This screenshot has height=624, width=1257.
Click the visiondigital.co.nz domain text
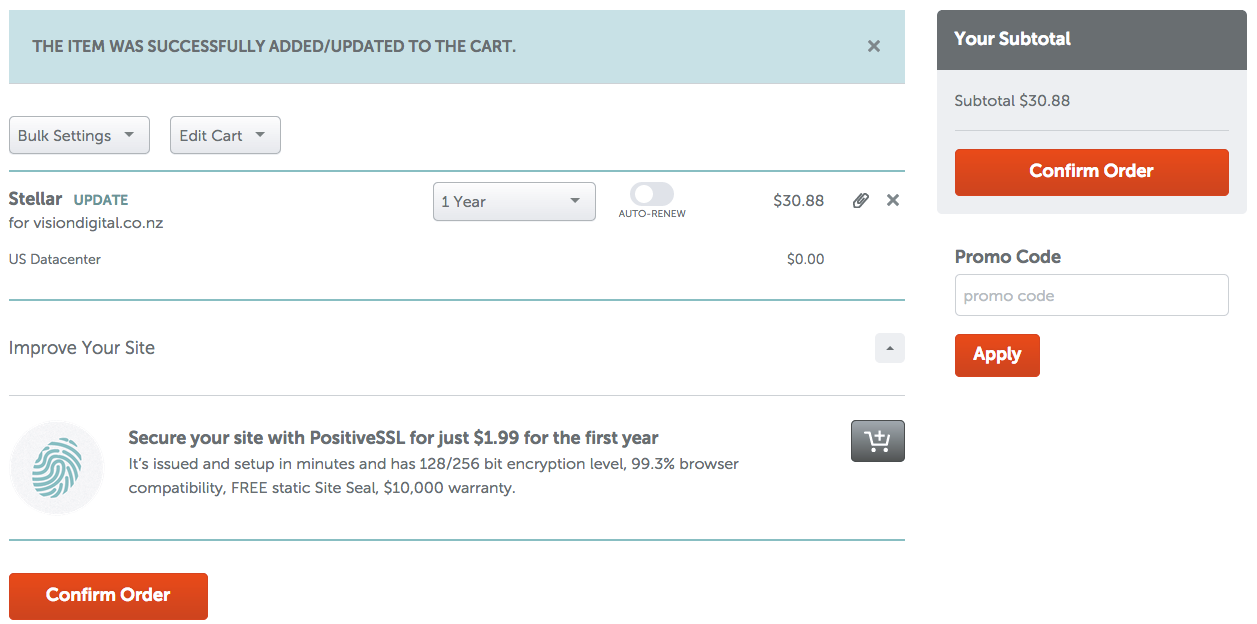click(x=98, y=223)
